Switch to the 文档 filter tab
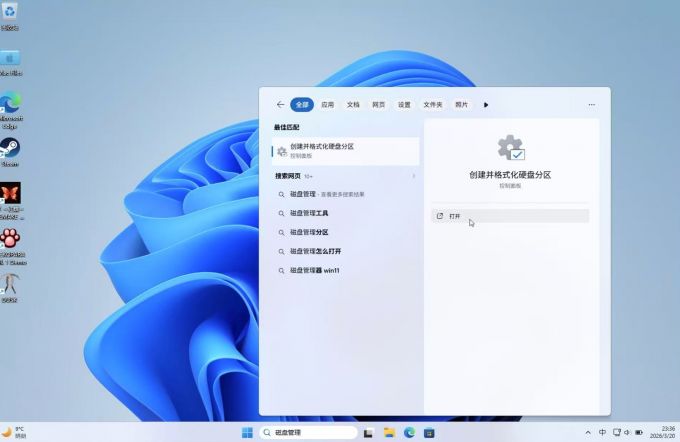Viewport: 680px width, 442px height. [353, 105]
